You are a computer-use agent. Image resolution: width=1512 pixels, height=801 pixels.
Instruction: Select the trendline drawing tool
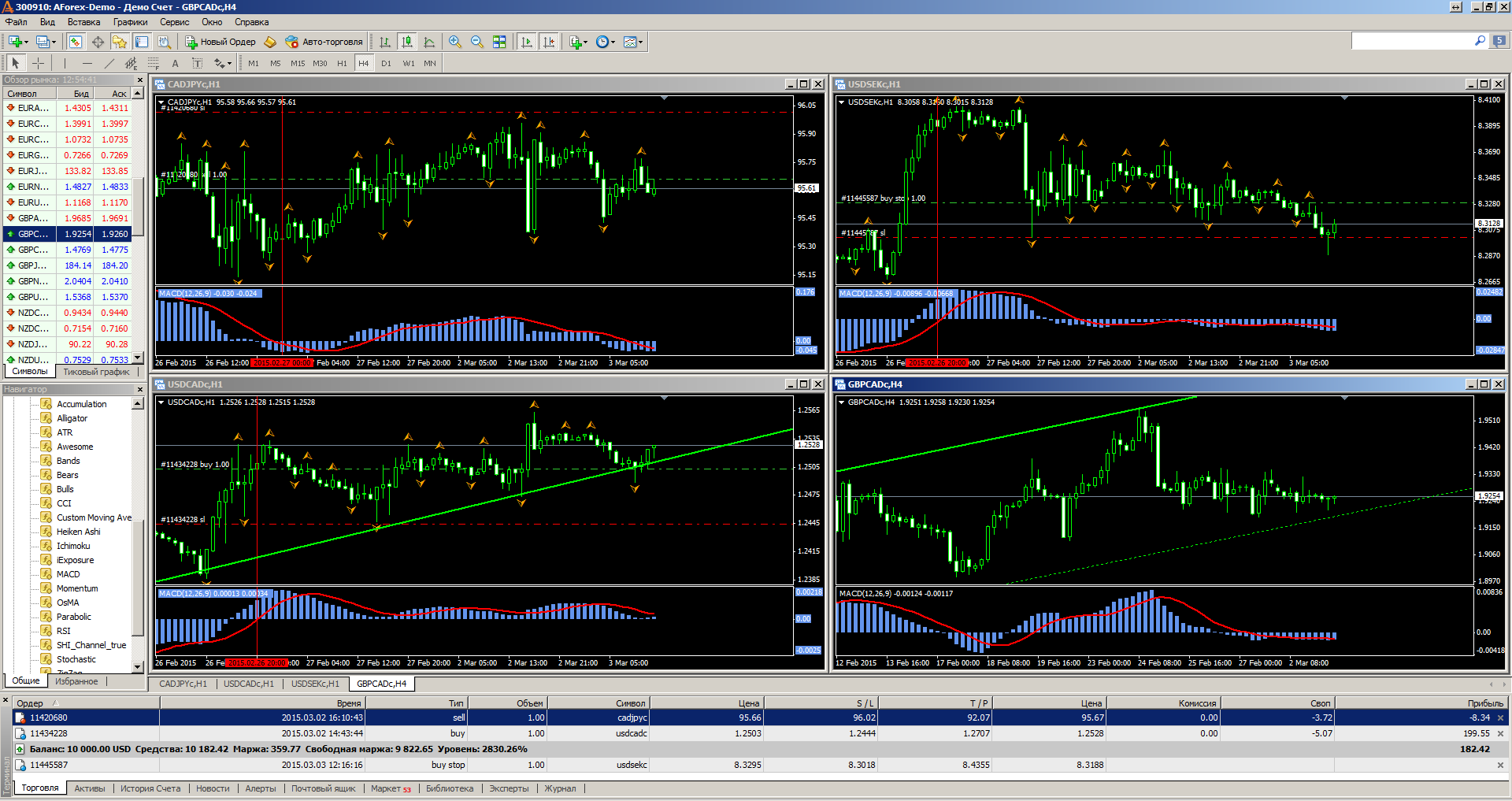[109, 63]
